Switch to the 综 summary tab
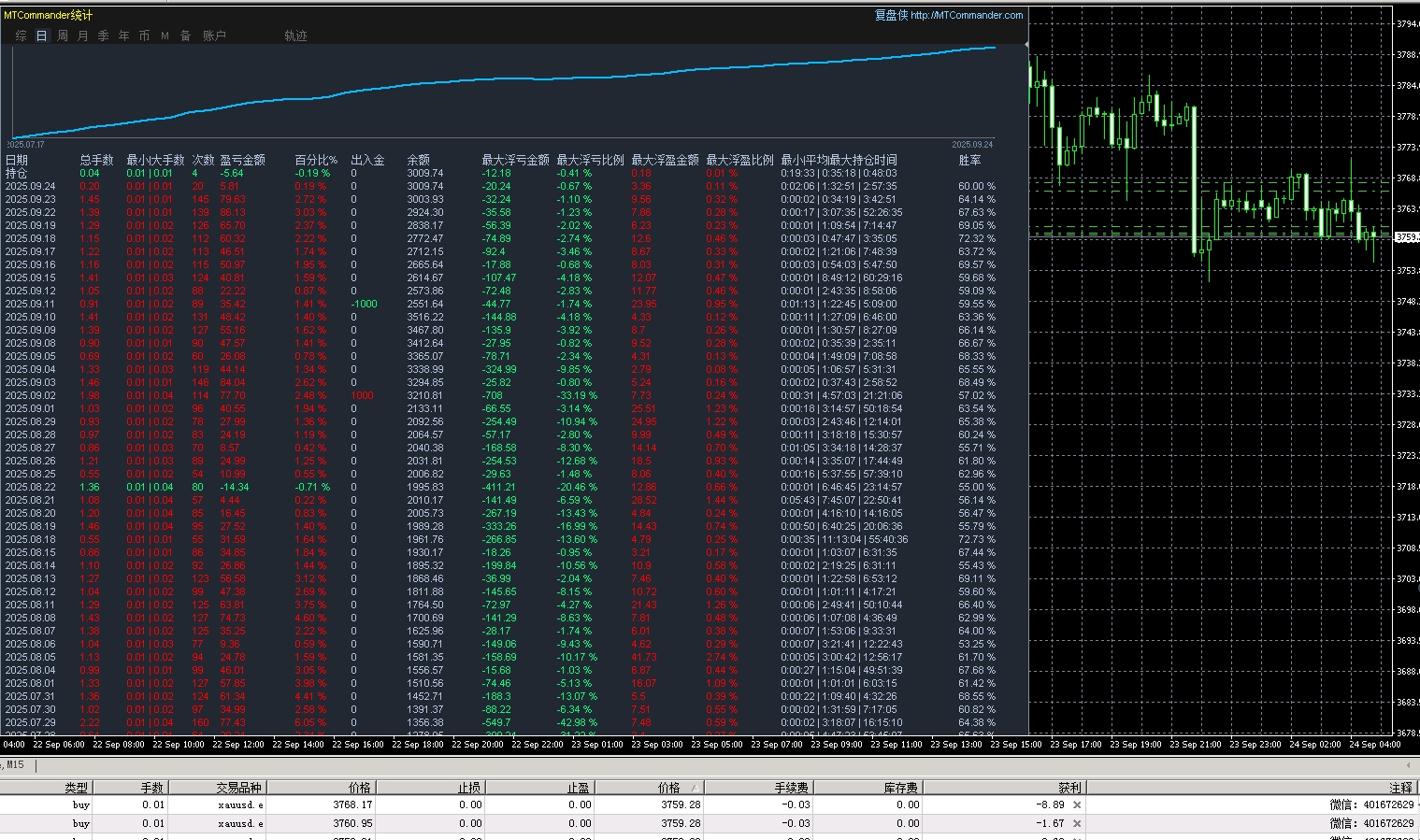Image resolution: width=1420 pixels, height=840 pixels. pyautogui.click(x=21, y=36)
